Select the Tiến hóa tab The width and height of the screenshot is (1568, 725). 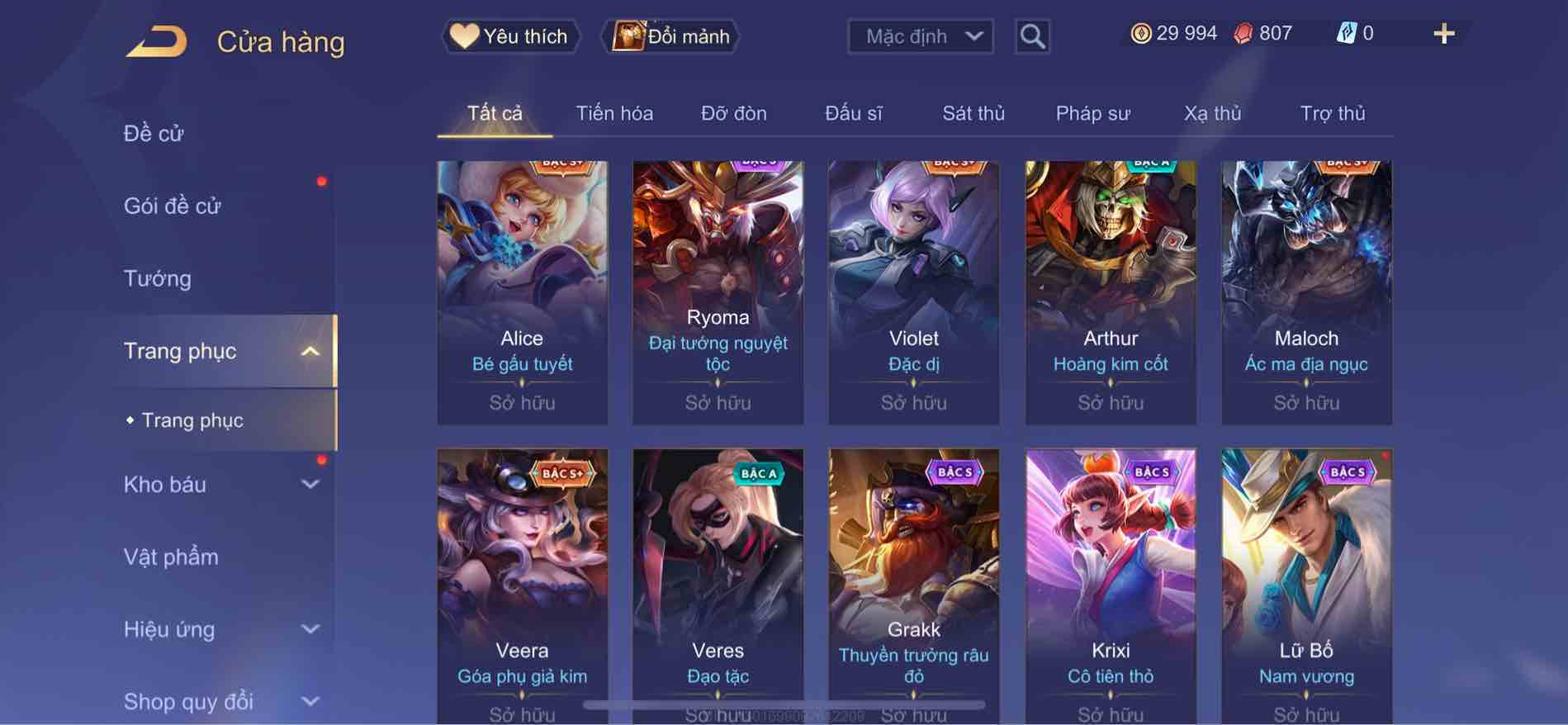pyautogui.click(x=614, y=113)
